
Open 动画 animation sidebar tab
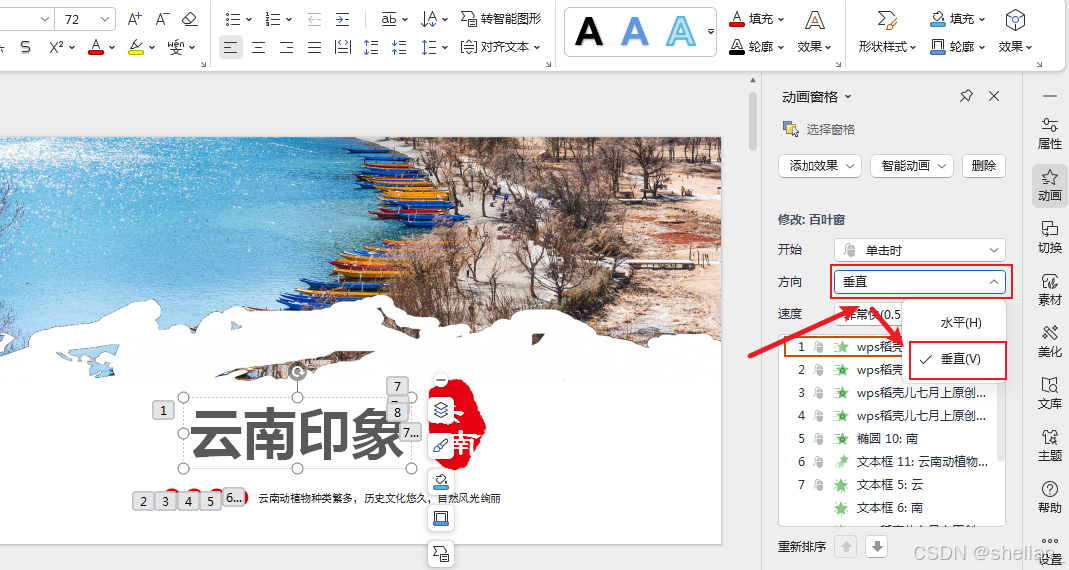(1049, 185)
